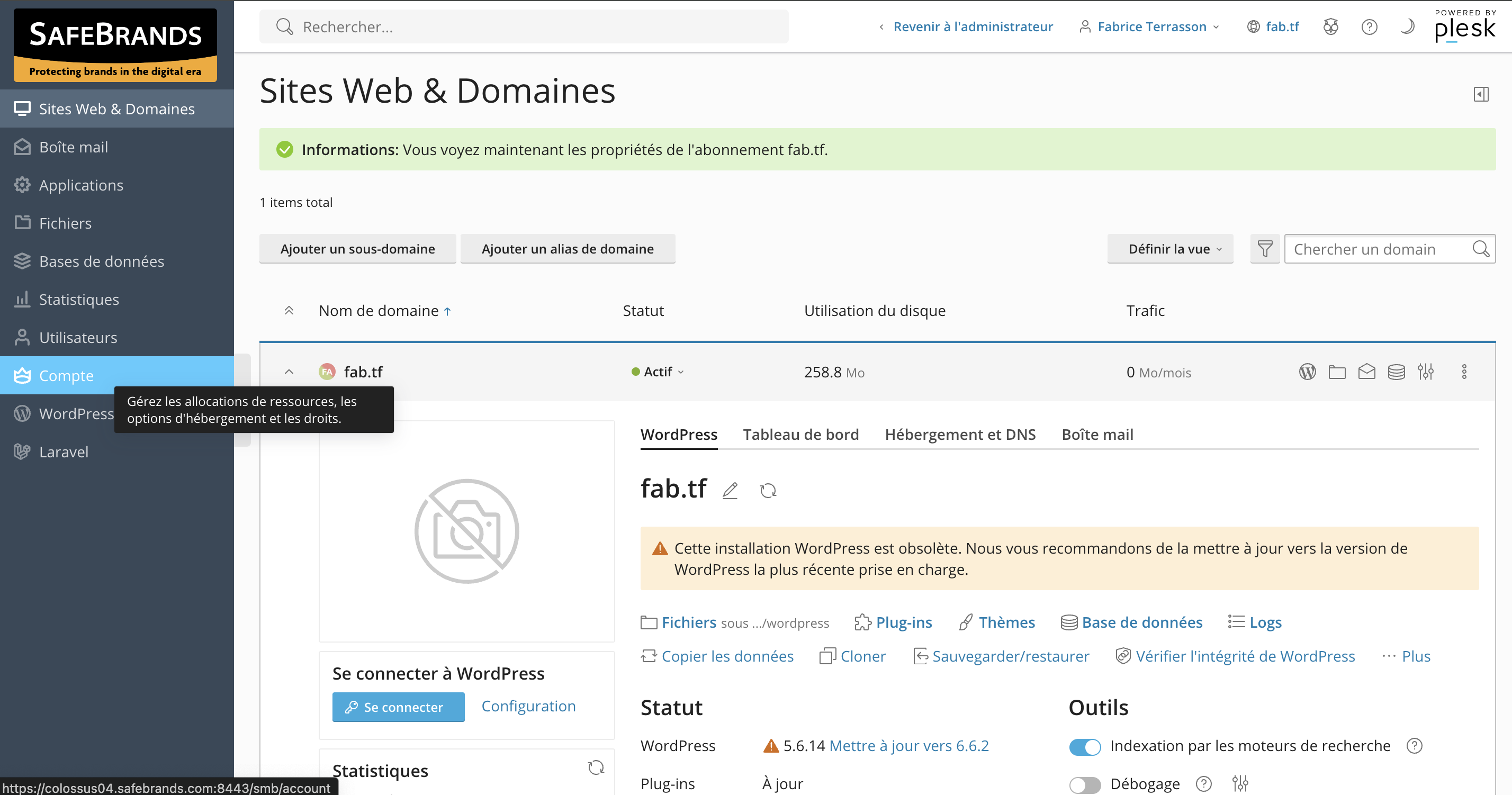Open the Configuration link
The image size is (1512, 795).
tap(528, 707)
